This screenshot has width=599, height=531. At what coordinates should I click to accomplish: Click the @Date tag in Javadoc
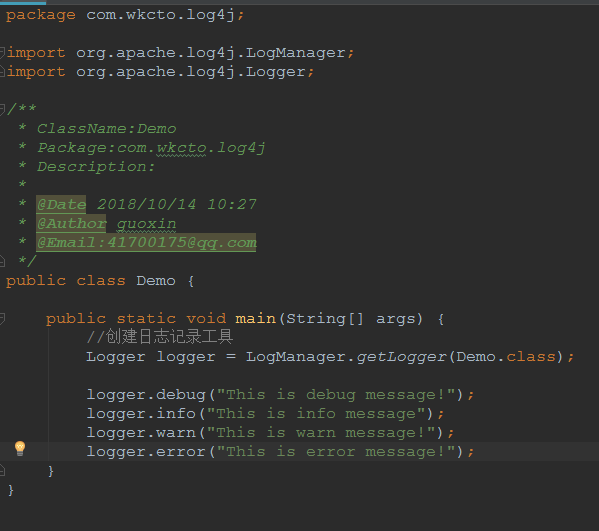click(x=61, y=204)
